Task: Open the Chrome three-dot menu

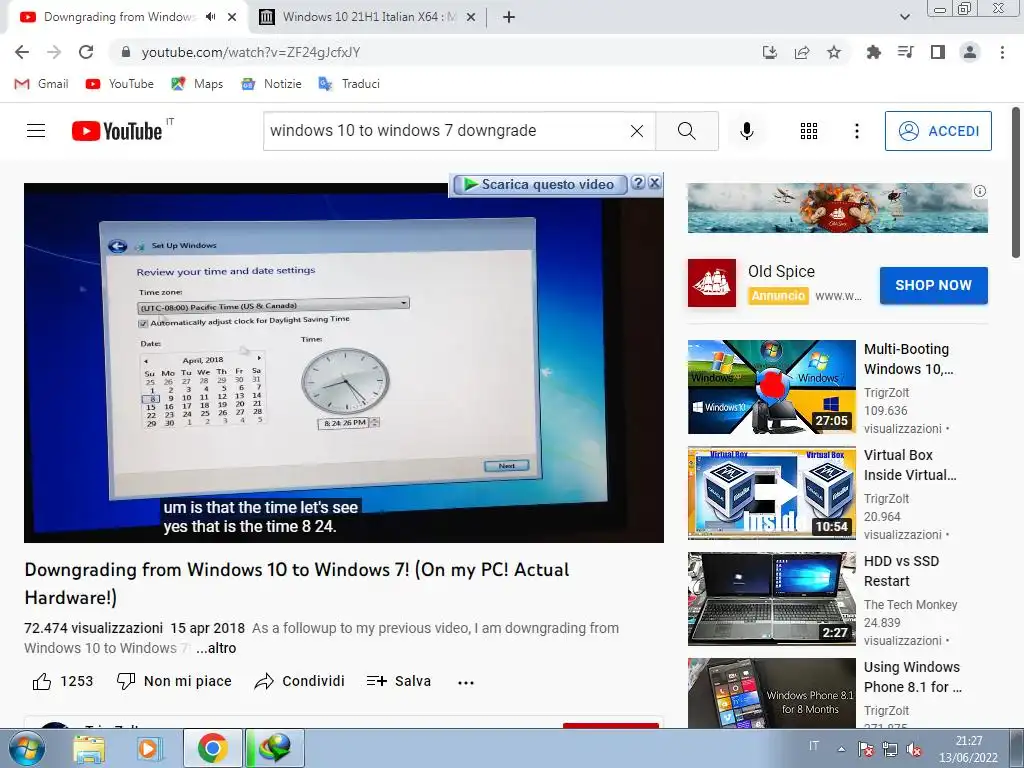Action: (x=1002, y=52)
